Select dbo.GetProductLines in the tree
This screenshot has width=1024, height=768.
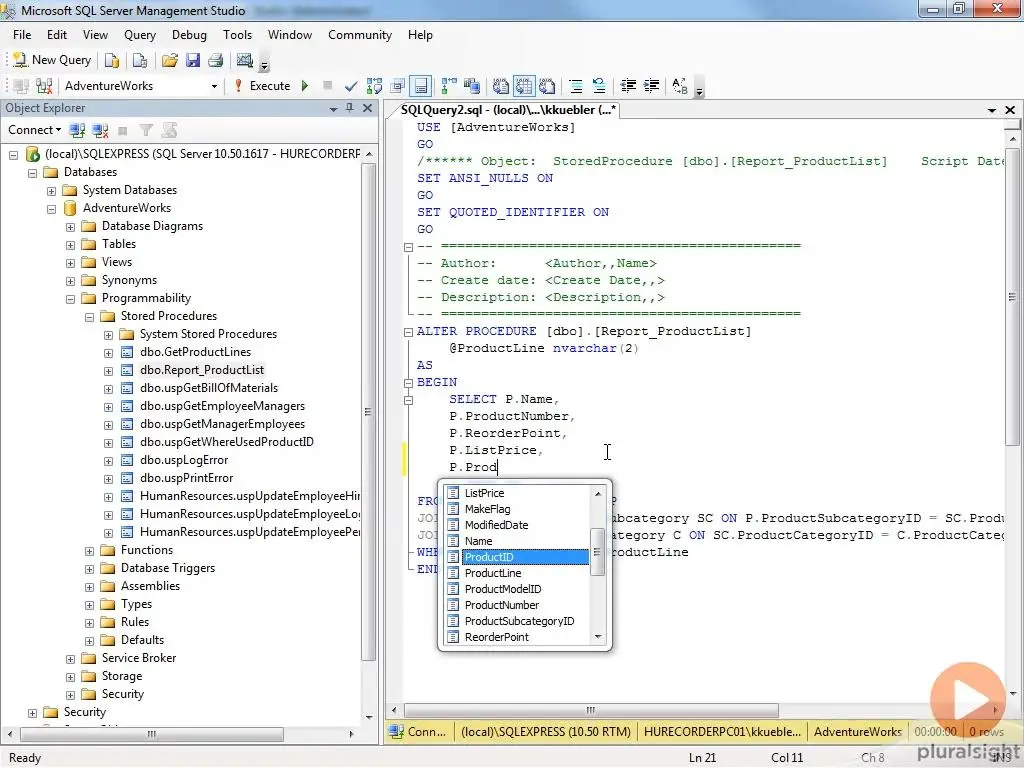pos(195,352)
